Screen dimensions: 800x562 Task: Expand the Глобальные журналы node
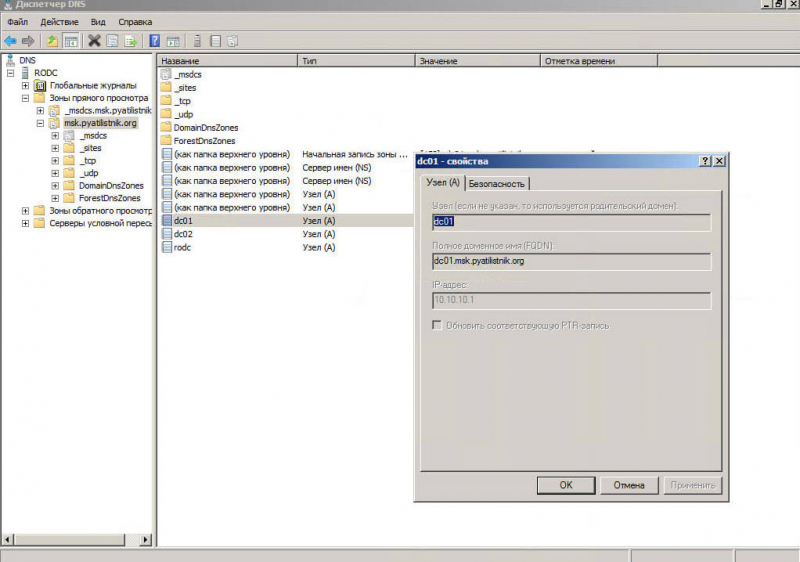[x=25, y=86]
